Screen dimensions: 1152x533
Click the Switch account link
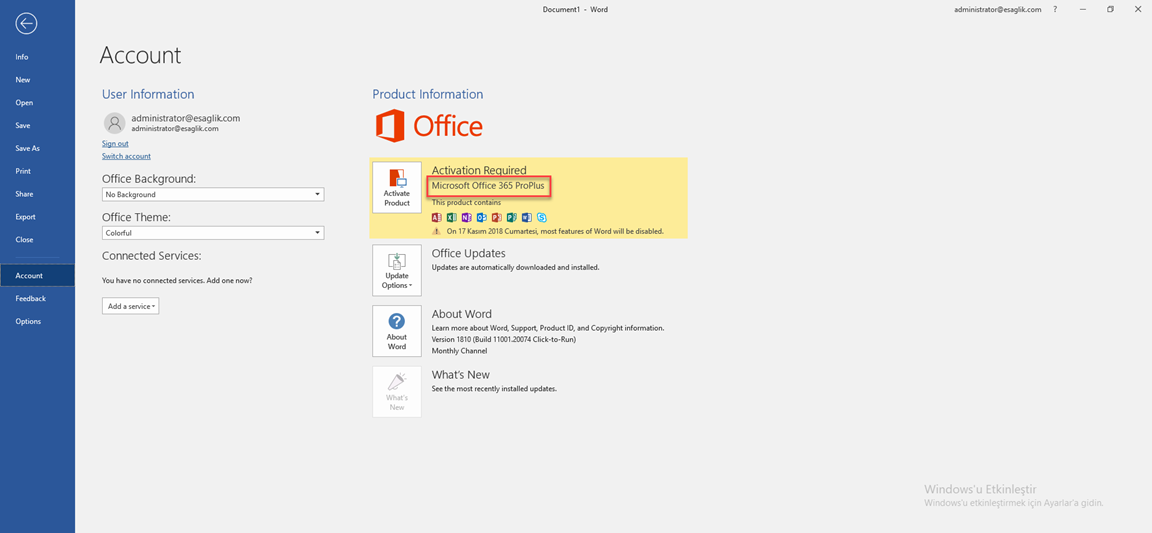[x=126, y=156]
